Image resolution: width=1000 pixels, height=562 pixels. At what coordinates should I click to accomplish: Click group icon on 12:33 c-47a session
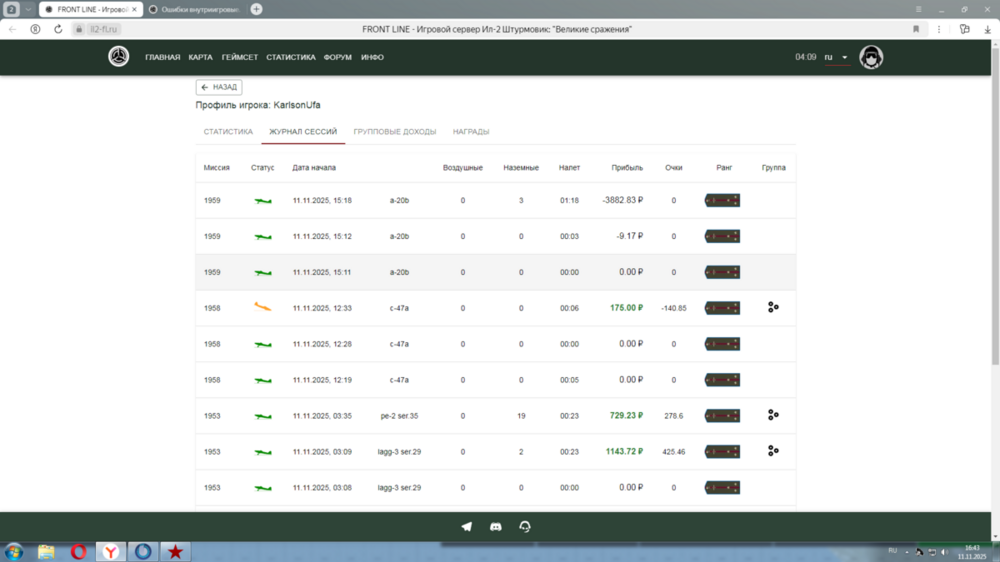(773, 308)
